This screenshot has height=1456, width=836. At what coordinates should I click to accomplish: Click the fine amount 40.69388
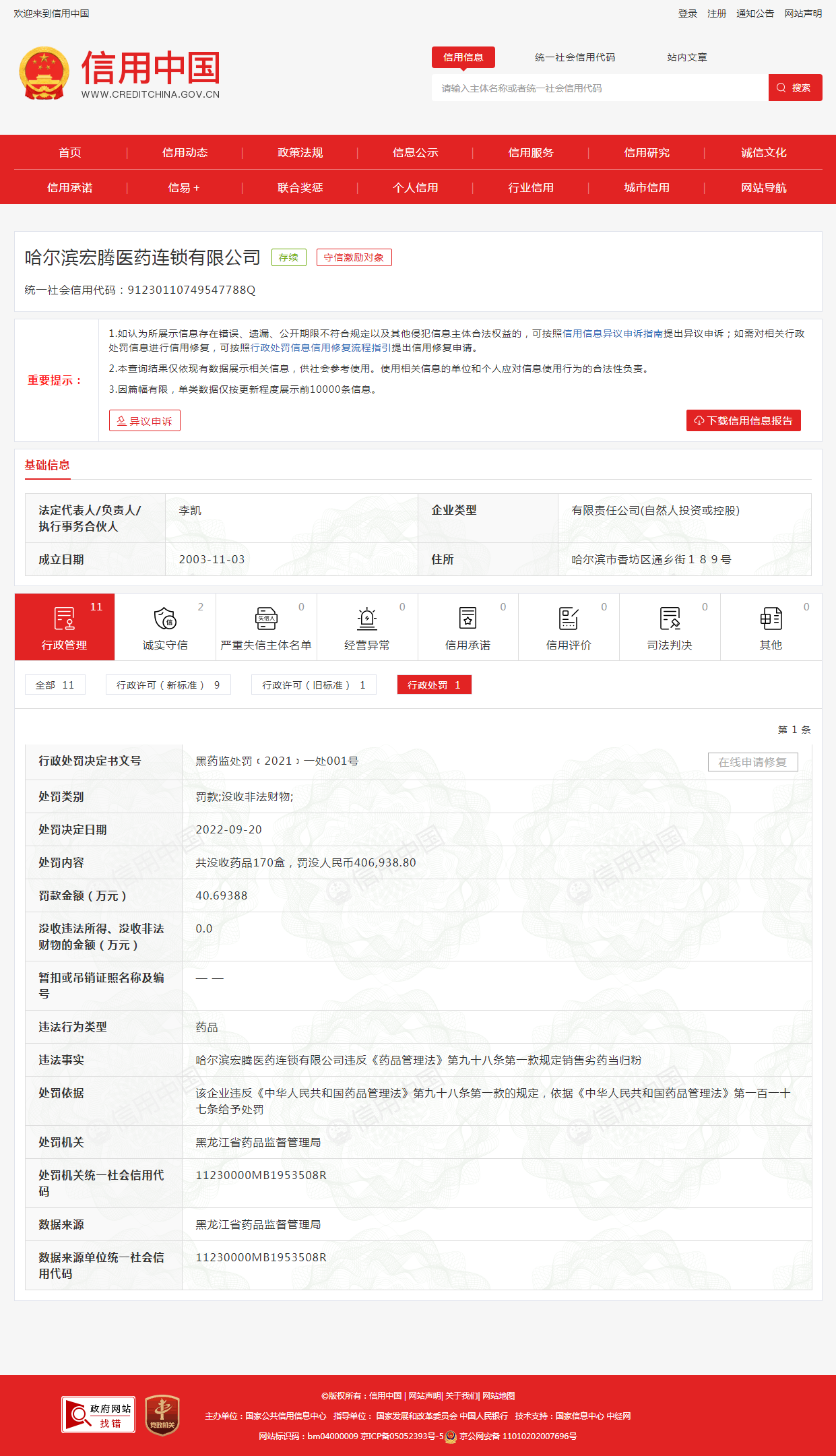tap(222, 895)
